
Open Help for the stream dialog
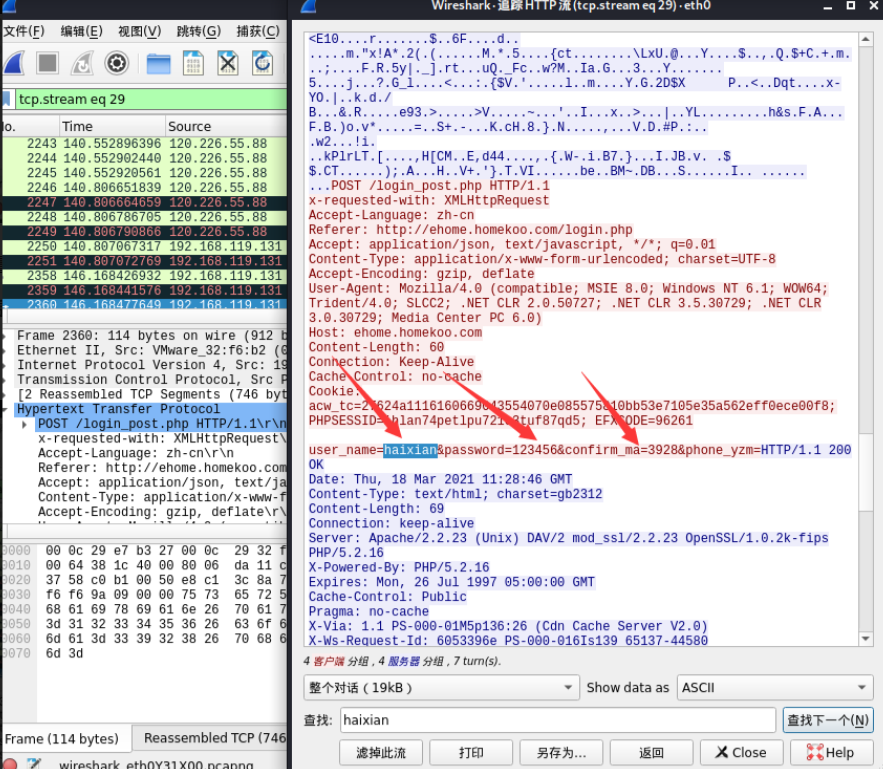coord(831,753)
